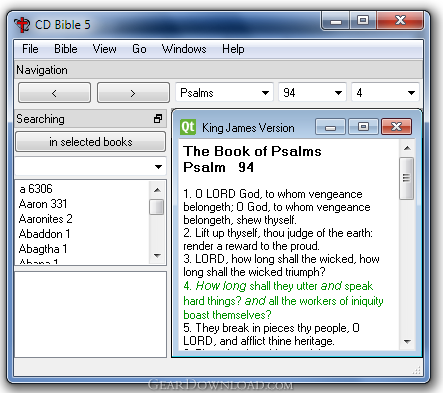Click the 'The Book of Psalms' heading

coord(252,151)
